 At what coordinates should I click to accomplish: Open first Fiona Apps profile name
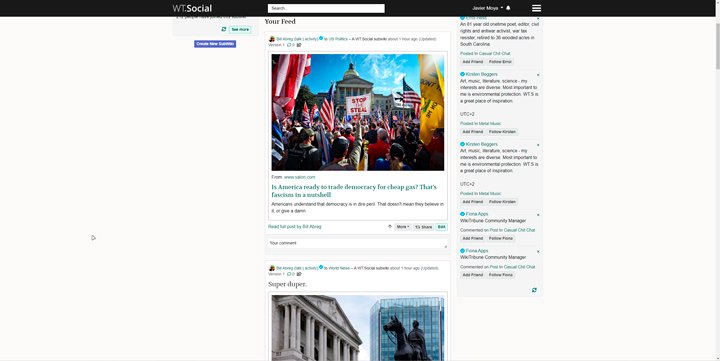(477, 214)
